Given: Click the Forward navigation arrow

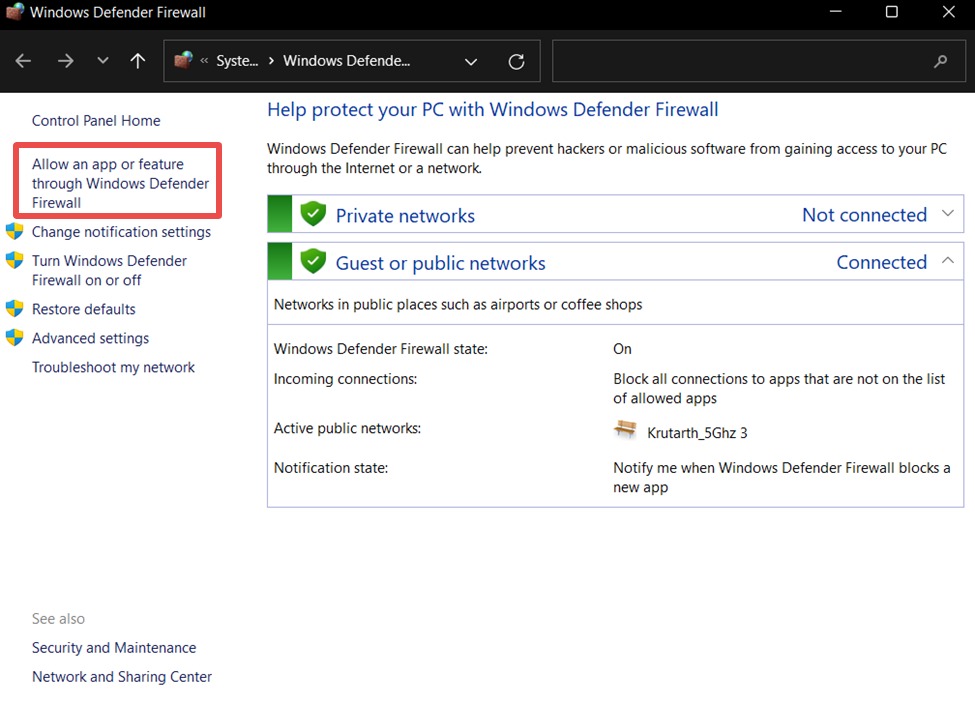Looking at the screenshot, I should point(66,61).
